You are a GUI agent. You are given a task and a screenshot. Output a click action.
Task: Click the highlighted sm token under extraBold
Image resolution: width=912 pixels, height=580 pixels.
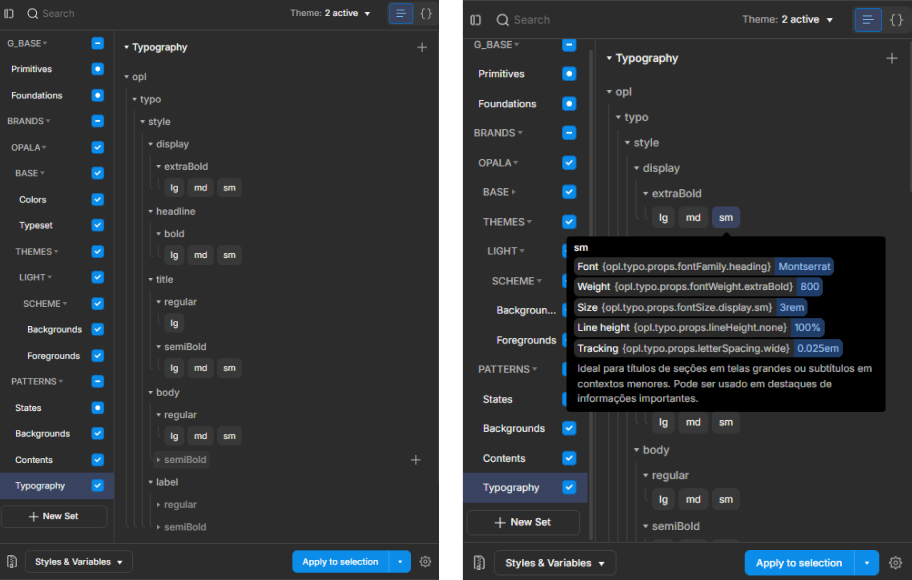click(x=725, y=217)
